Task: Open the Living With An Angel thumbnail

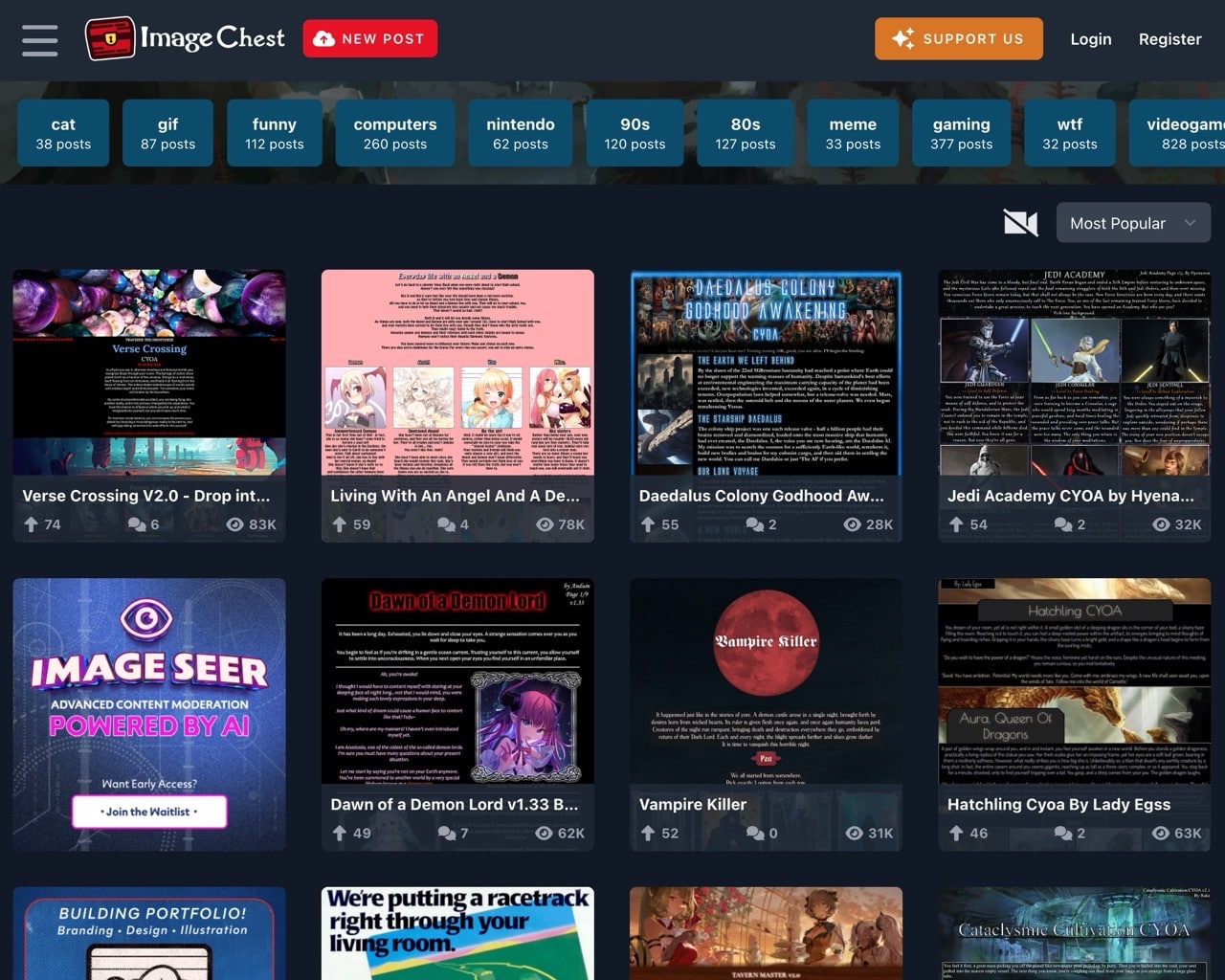Action: (x=457, y=372)
